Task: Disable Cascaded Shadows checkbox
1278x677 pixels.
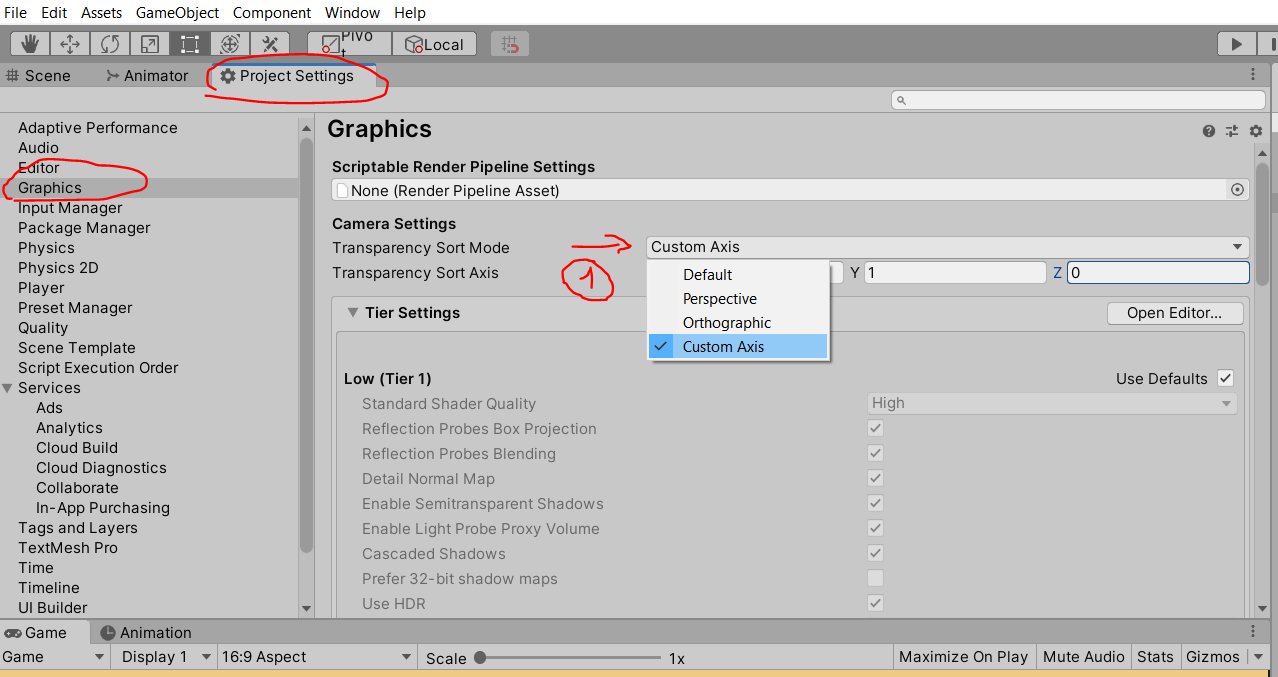Action: 875,553
